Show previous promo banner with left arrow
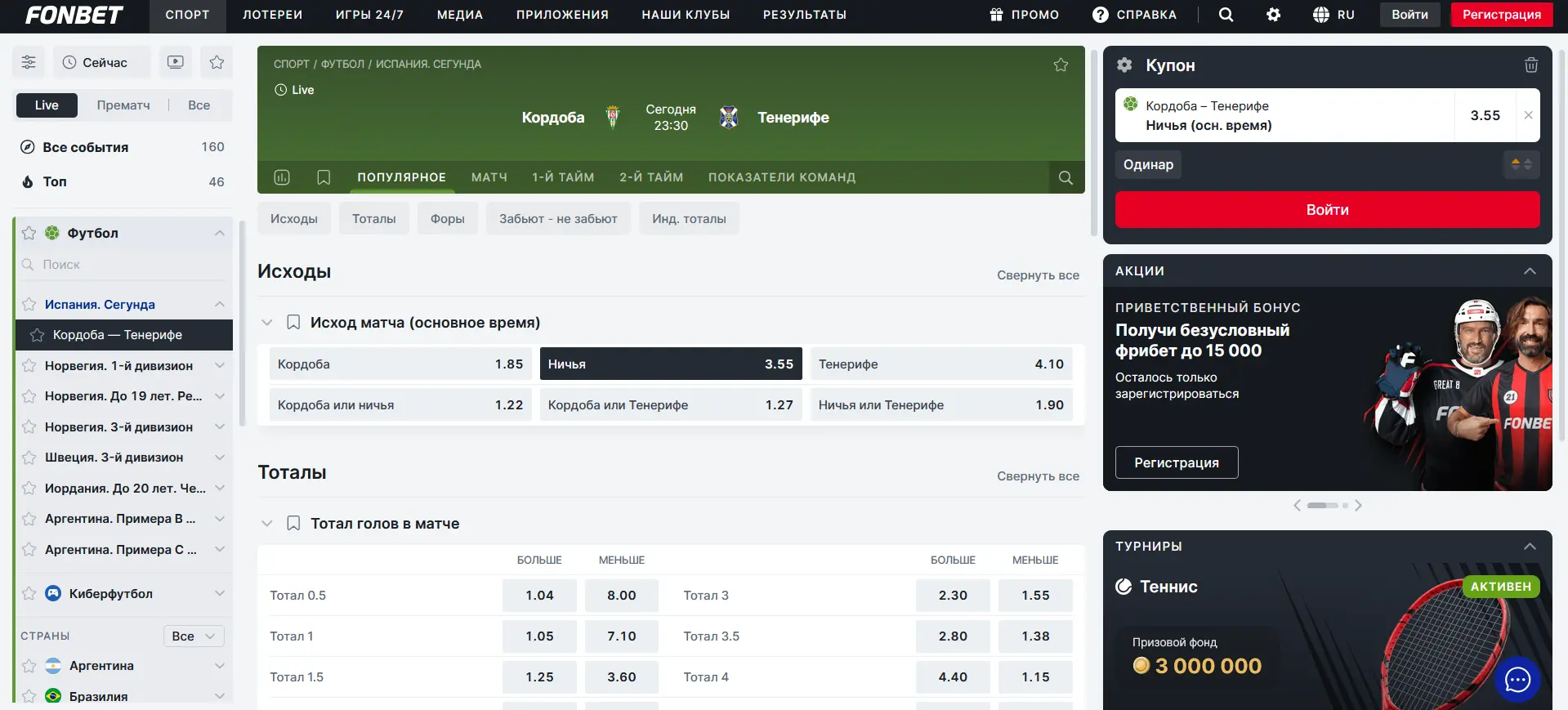Screen dimensions: 1568x710 point(1297,506)
